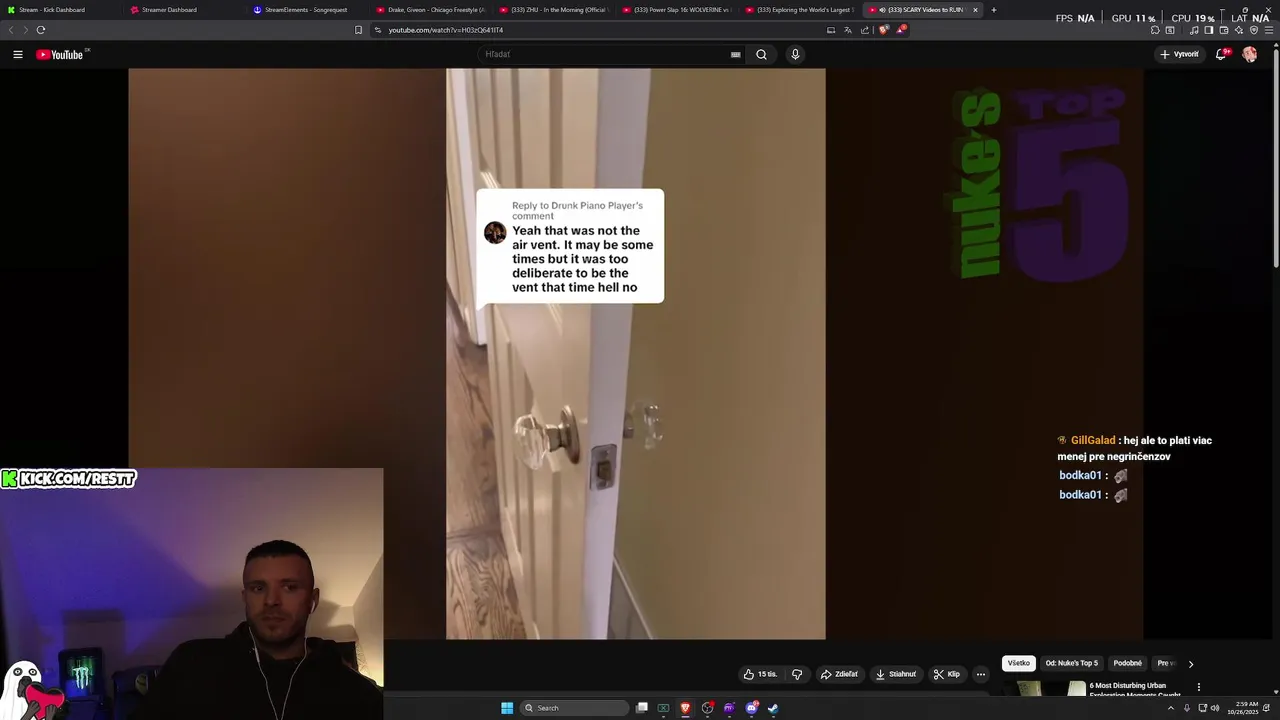Reload the page with browser refresh icon
The image size is (1280, 720).
[x=40, y=30]
